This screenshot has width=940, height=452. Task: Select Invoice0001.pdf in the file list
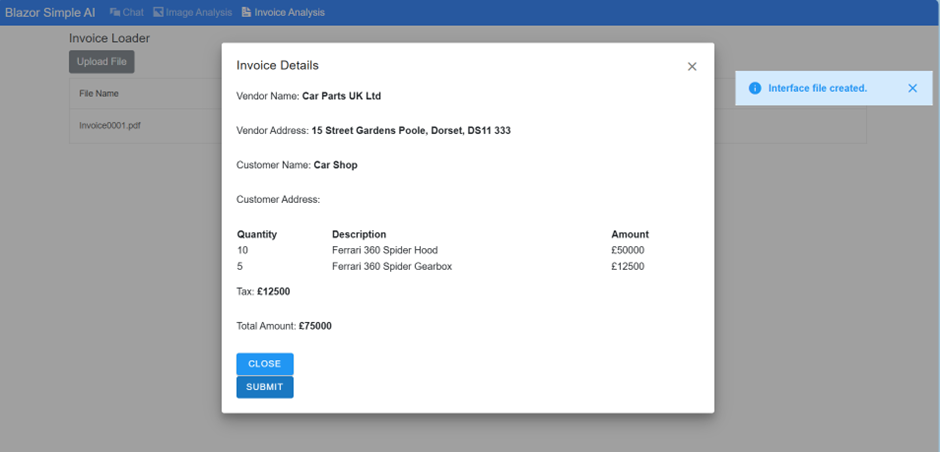tap(103, 126)
